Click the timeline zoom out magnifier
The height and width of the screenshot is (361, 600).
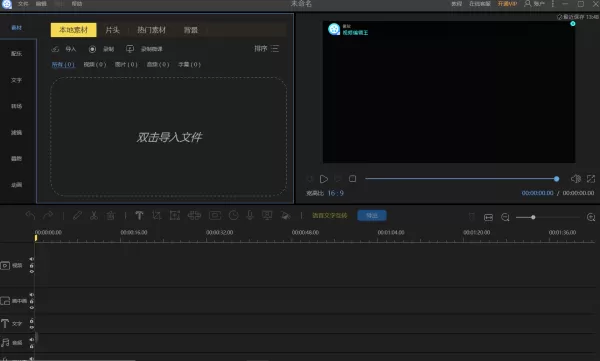[x=505, y=217]
